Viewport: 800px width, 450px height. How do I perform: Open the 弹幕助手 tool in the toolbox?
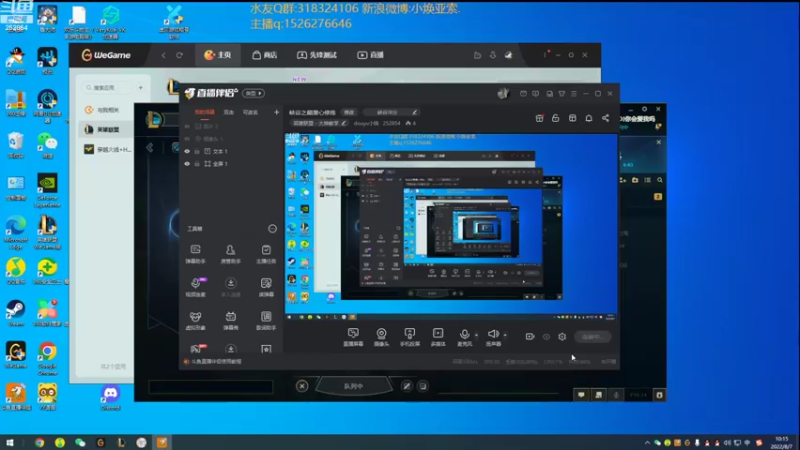(195, 254)
